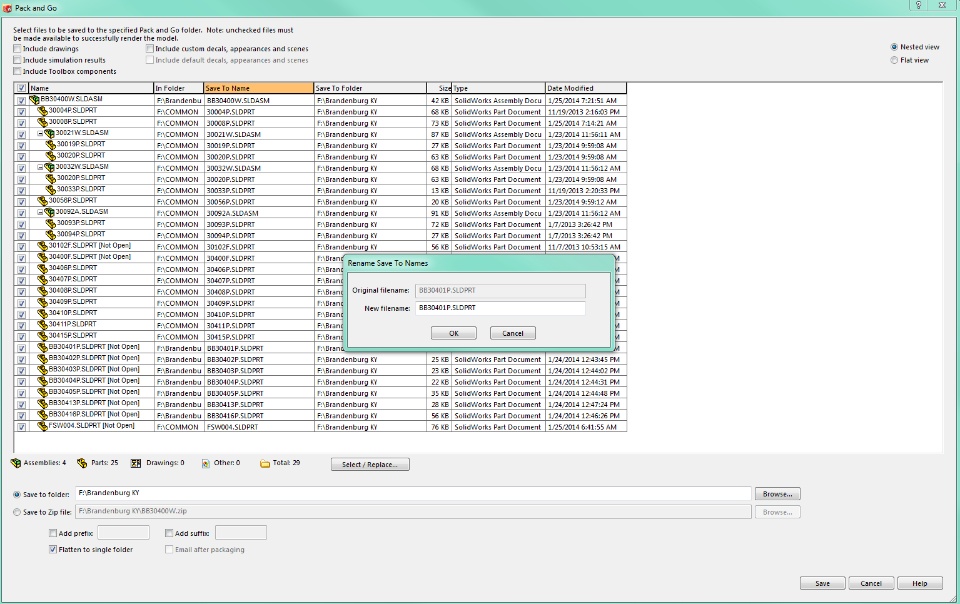The width and height of the screenshot is (960, 604).
Task: Collapse the 30021W.SLDASM assembly node
Action: pos(40,133)
